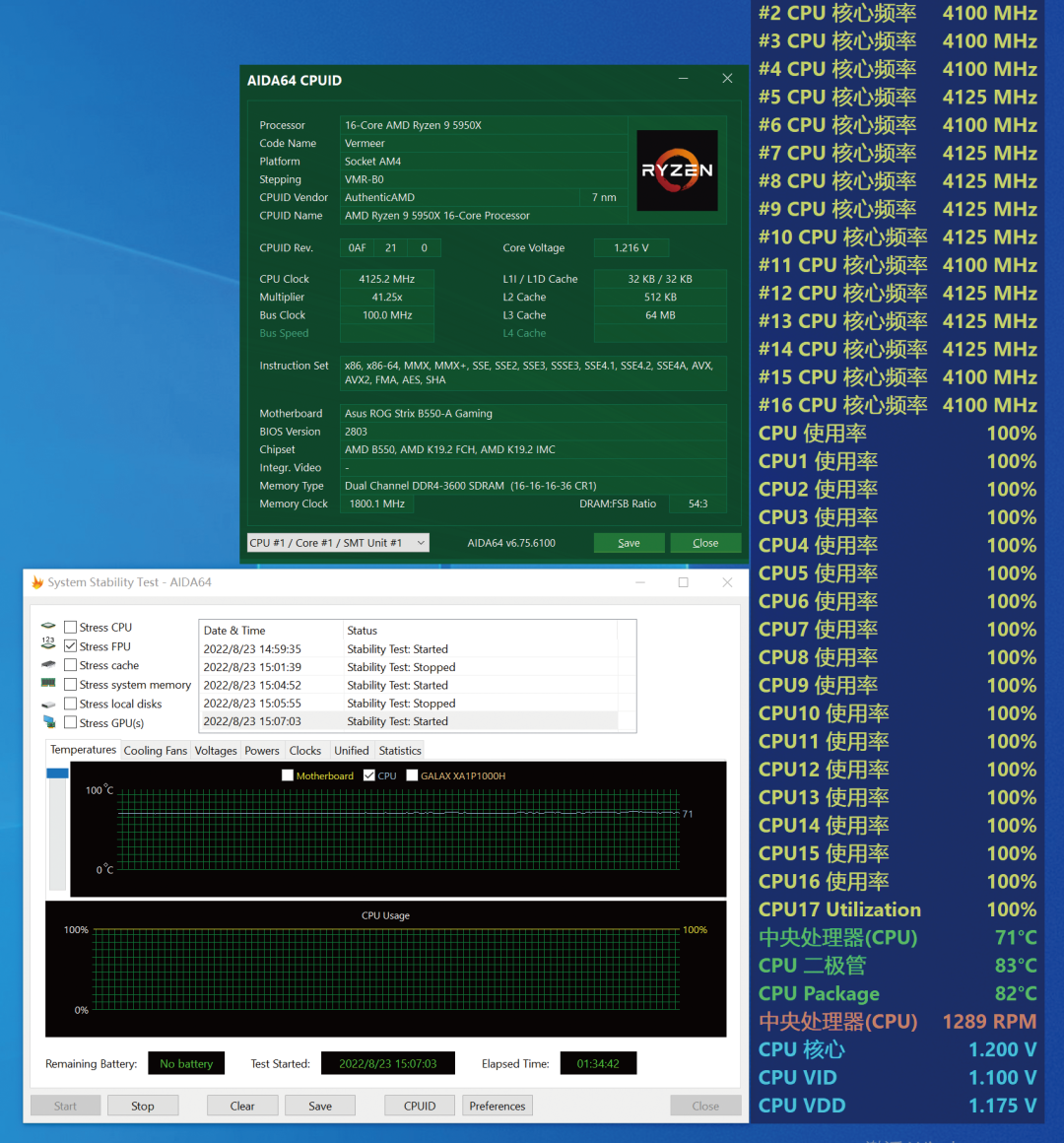This screenshot has height=1143, width=1064.
Task: Click the Stress GPU(s) icon
Action: pos(48,722)
